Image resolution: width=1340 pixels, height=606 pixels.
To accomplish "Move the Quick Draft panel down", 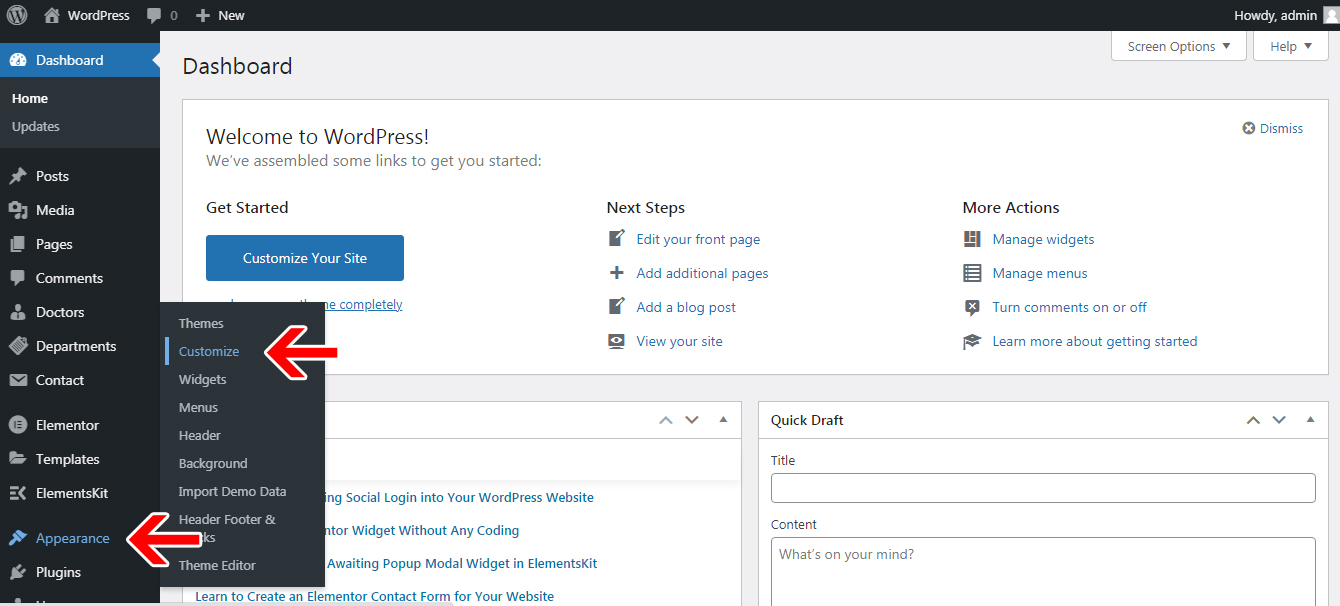I will 1279,420.
